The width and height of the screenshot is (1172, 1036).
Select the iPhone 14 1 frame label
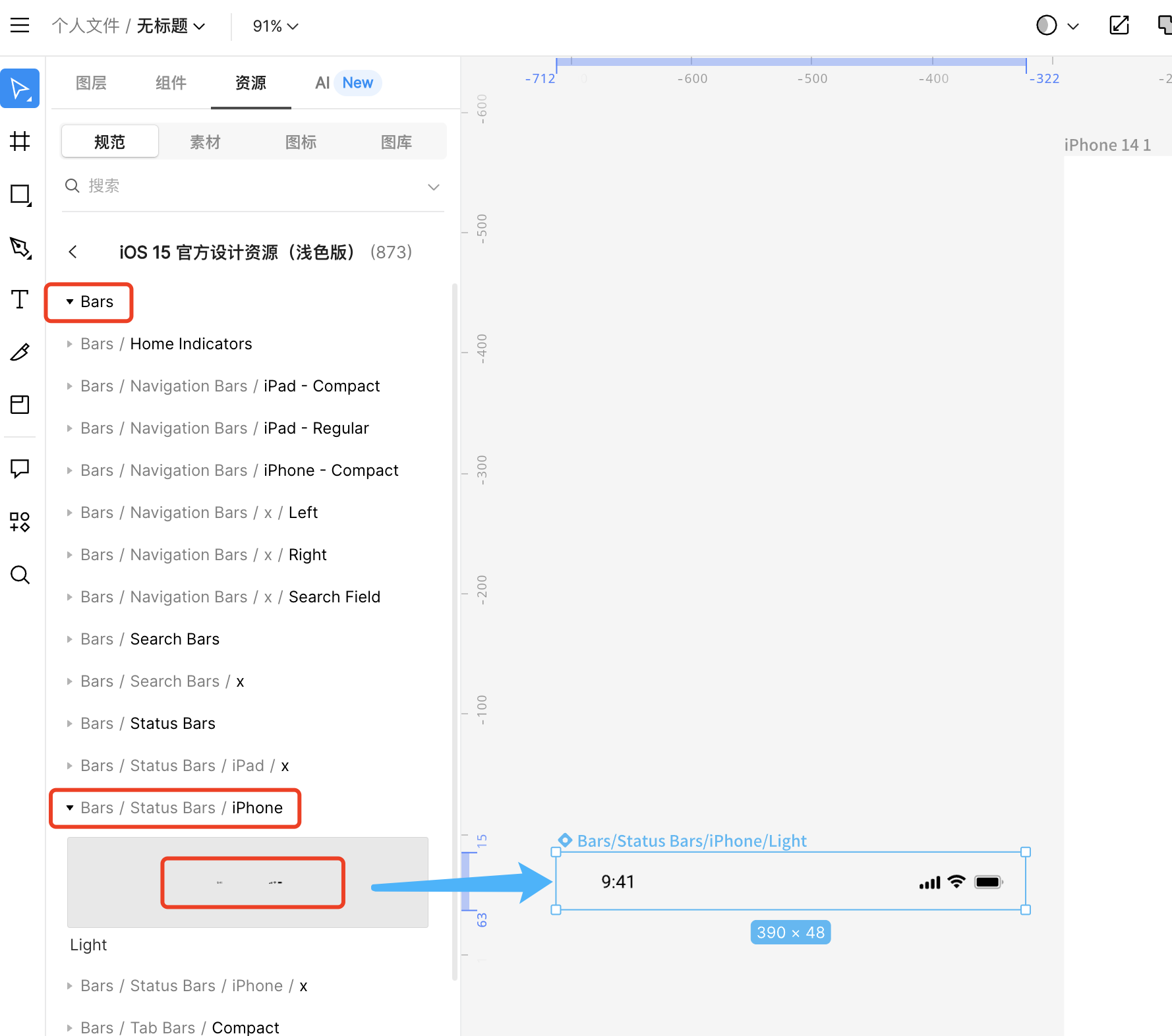1107,145
